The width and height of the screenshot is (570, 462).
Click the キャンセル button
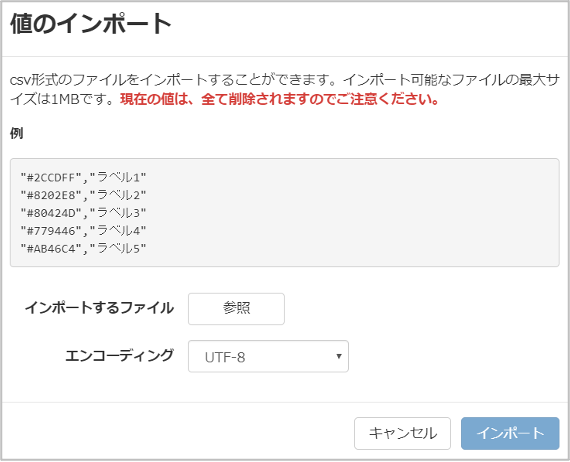click(x=402, y=433)
